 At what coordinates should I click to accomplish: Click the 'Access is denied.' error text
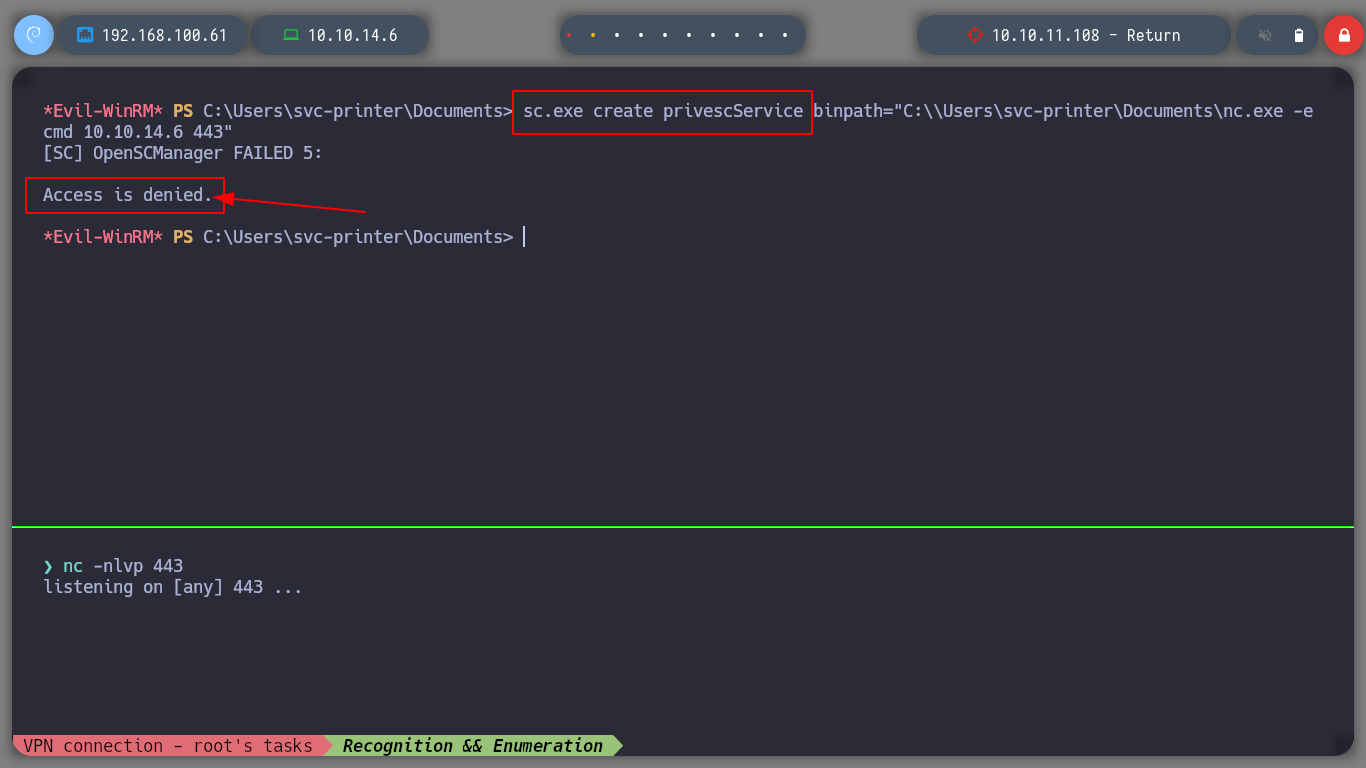coord(127,195)
